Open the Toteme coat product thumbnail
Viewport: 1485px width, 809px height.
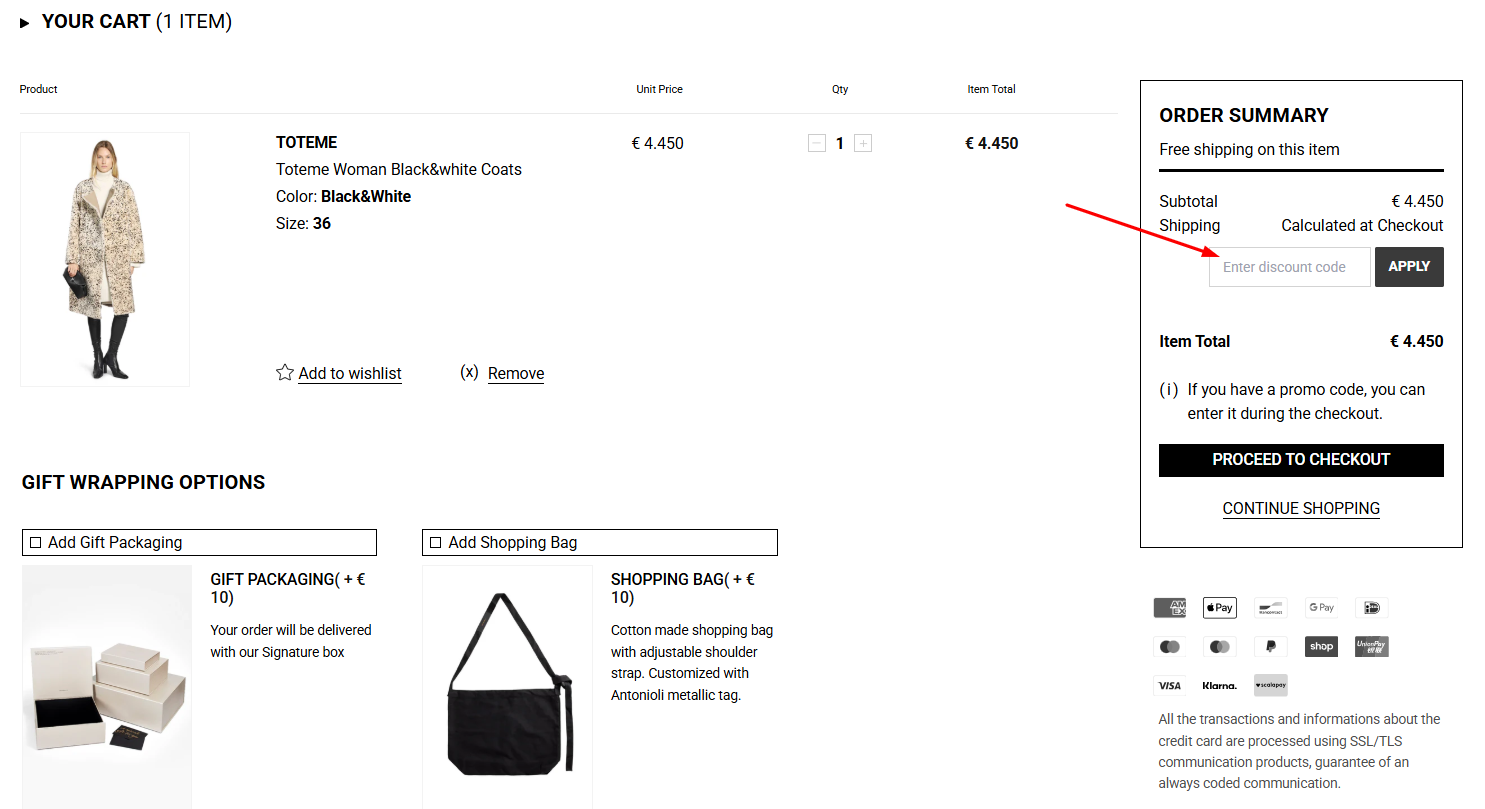(x=105, y=259)
